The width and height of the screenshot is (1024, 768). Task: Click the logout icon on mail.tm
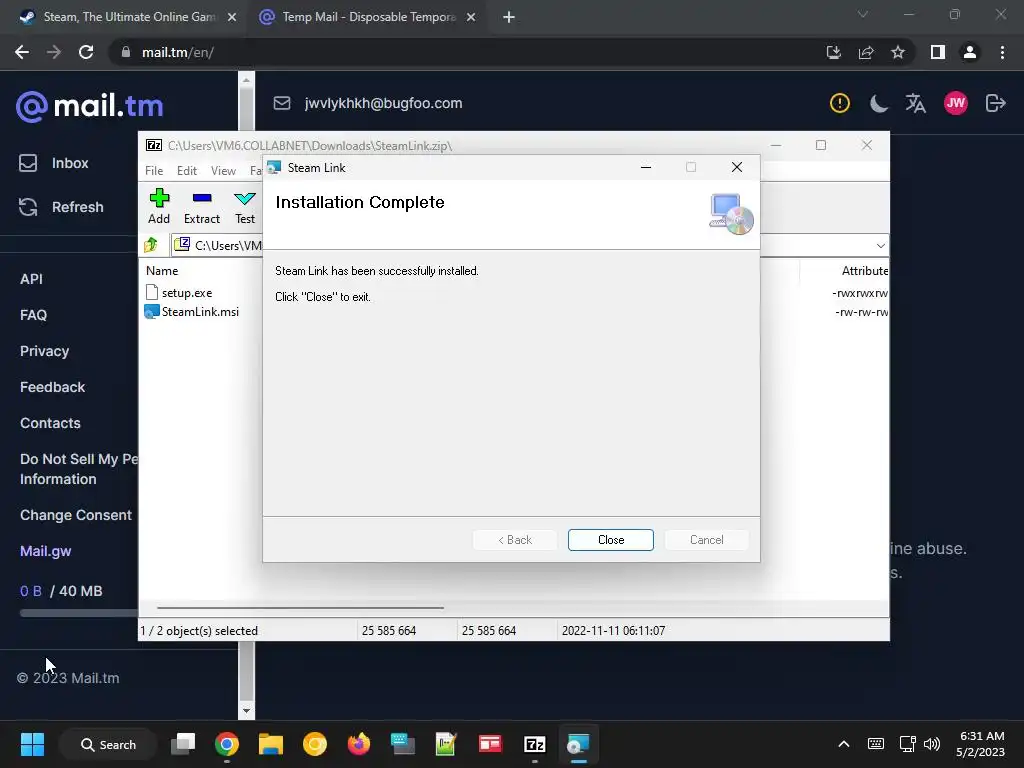[x=995, y=103]
